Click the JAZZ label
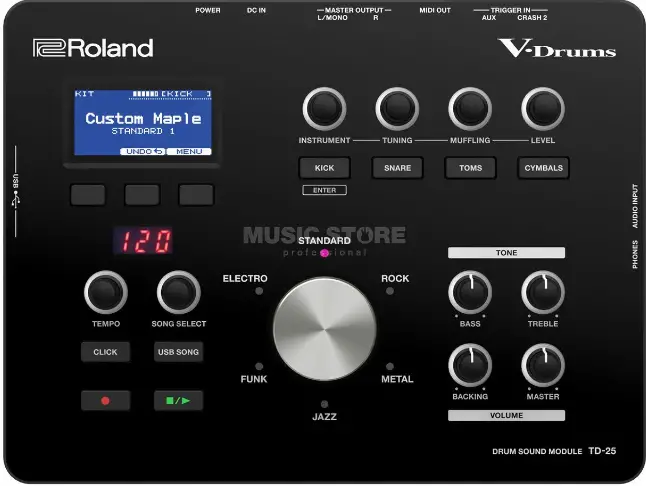 (324, 416)
